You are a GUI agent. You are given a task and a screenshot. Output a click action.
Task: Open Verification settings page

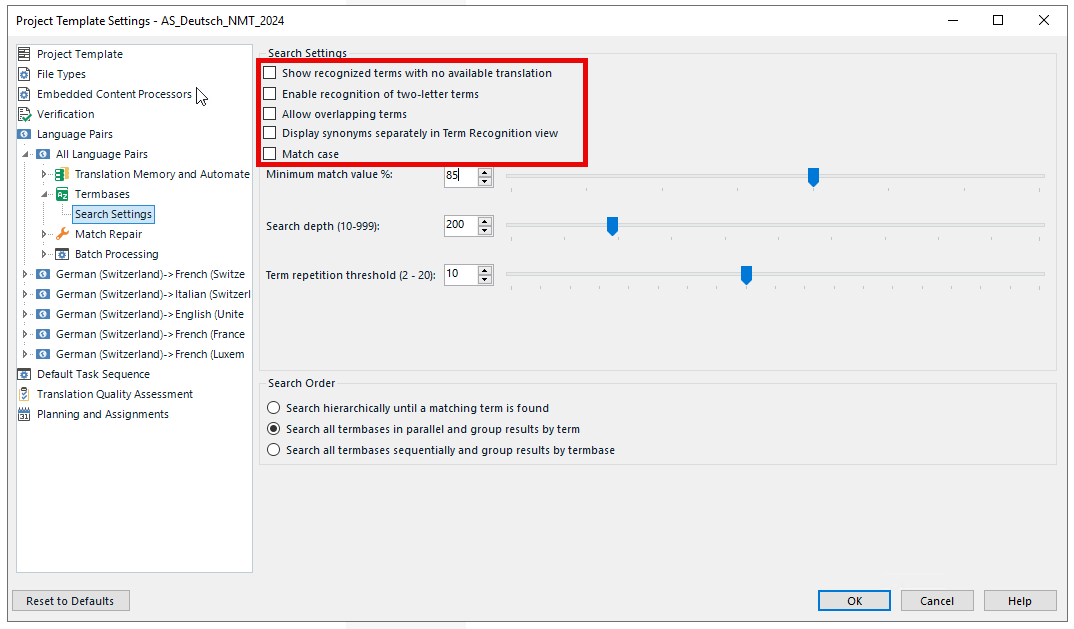[x=66, y=114]
